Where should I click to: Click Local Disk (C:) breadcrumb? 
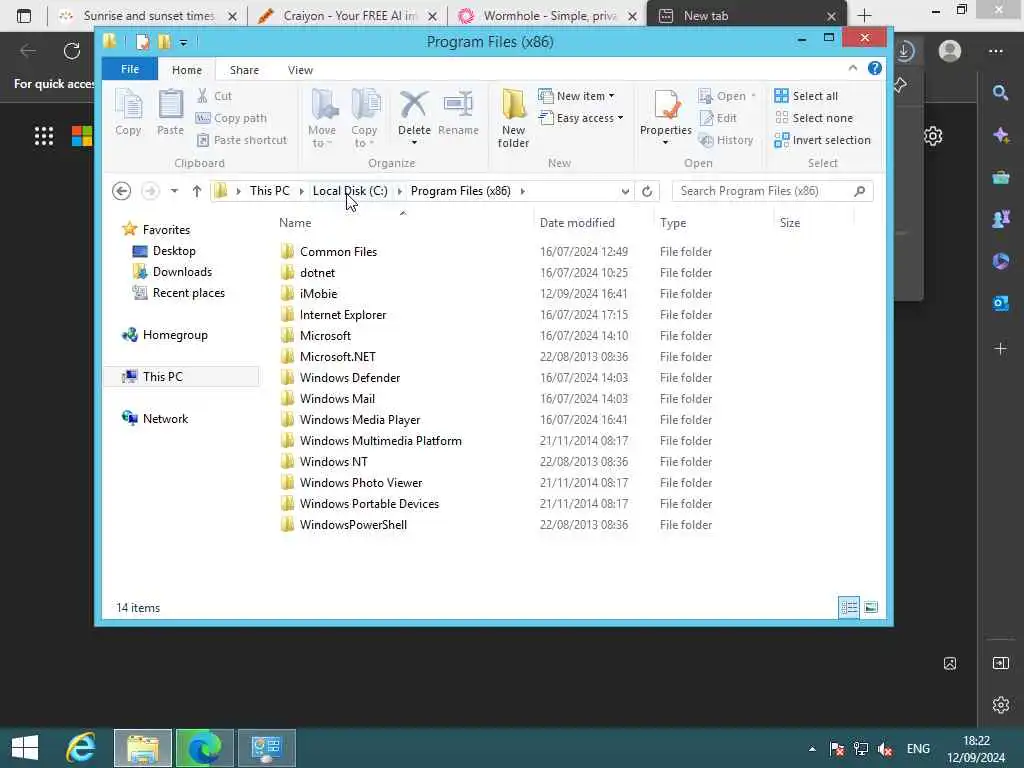pyautogui.click(x=350, y=191)
